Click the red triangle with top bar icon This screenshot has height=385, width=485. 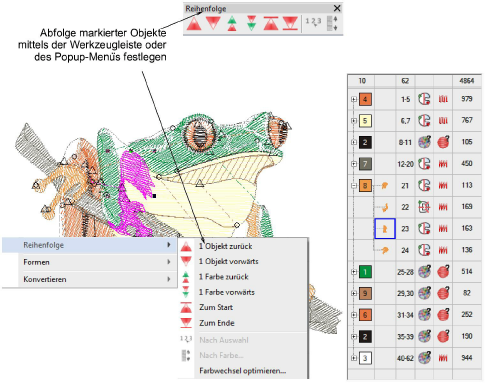(271, 24)
